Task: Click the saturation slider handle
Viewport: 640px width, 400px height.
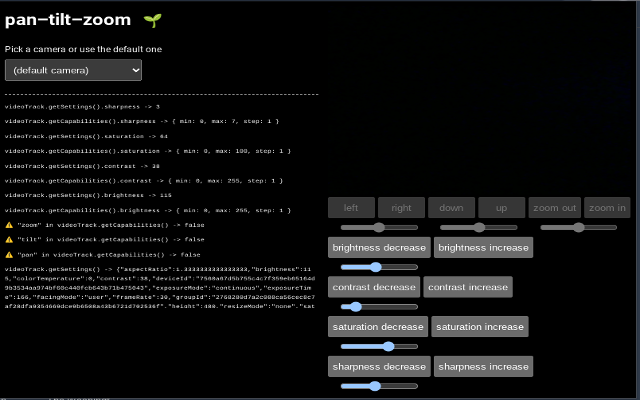Action: coord(389,346)
